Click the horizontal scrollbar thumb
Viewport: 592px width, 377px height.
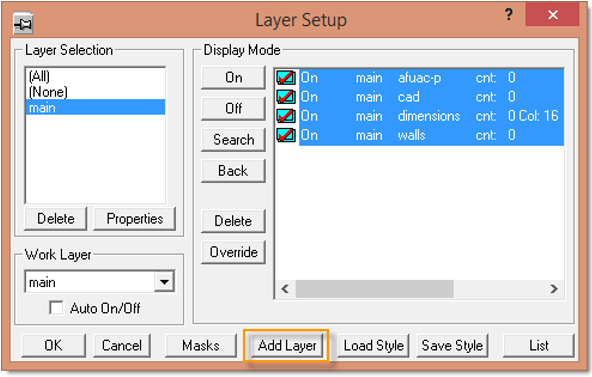[x=375, y=289]
